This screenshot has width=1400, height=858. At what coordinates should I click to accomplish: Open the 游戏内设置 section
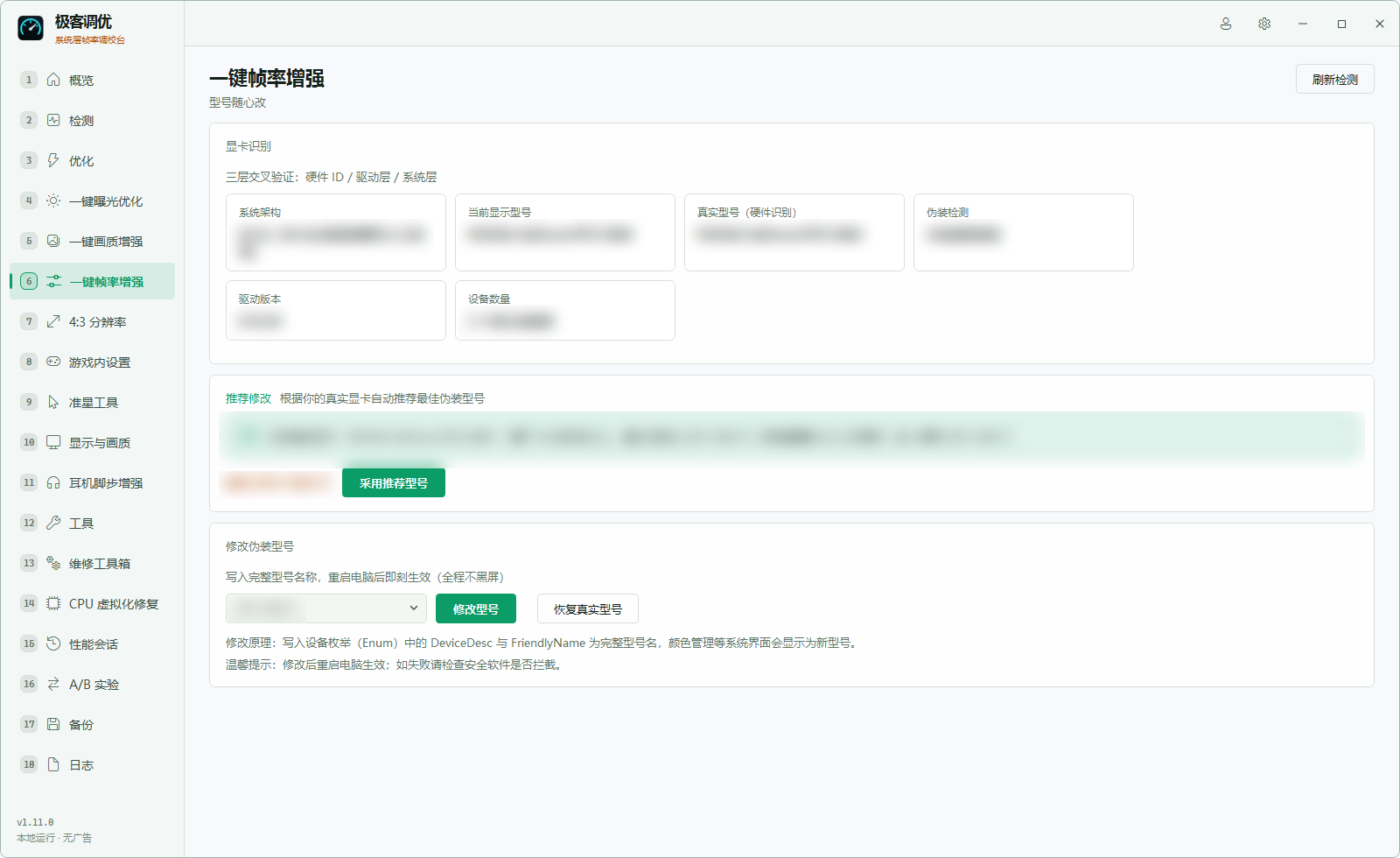pyautogui.click(x=92, y=362)
